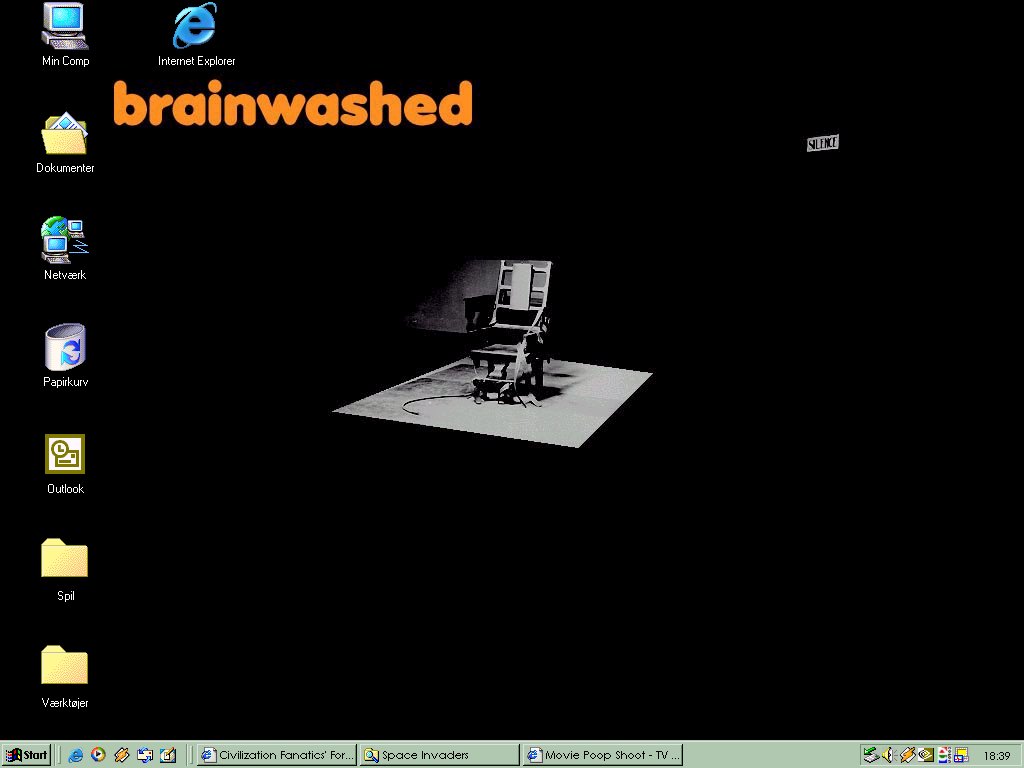Launch Outlook Express from Quick Launch
The width and height of the screenshot is (1024, 768).
click(144, 755)
